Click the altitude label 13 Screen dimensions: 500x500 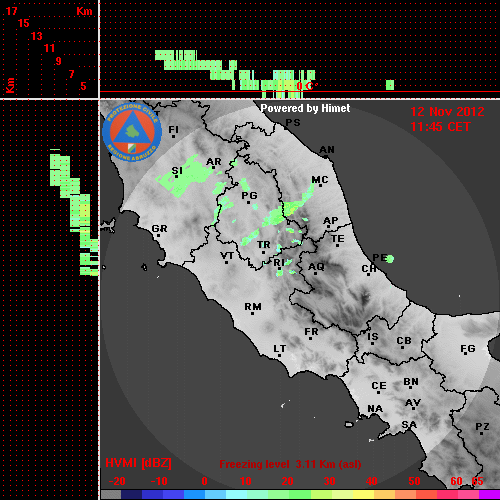37,36
